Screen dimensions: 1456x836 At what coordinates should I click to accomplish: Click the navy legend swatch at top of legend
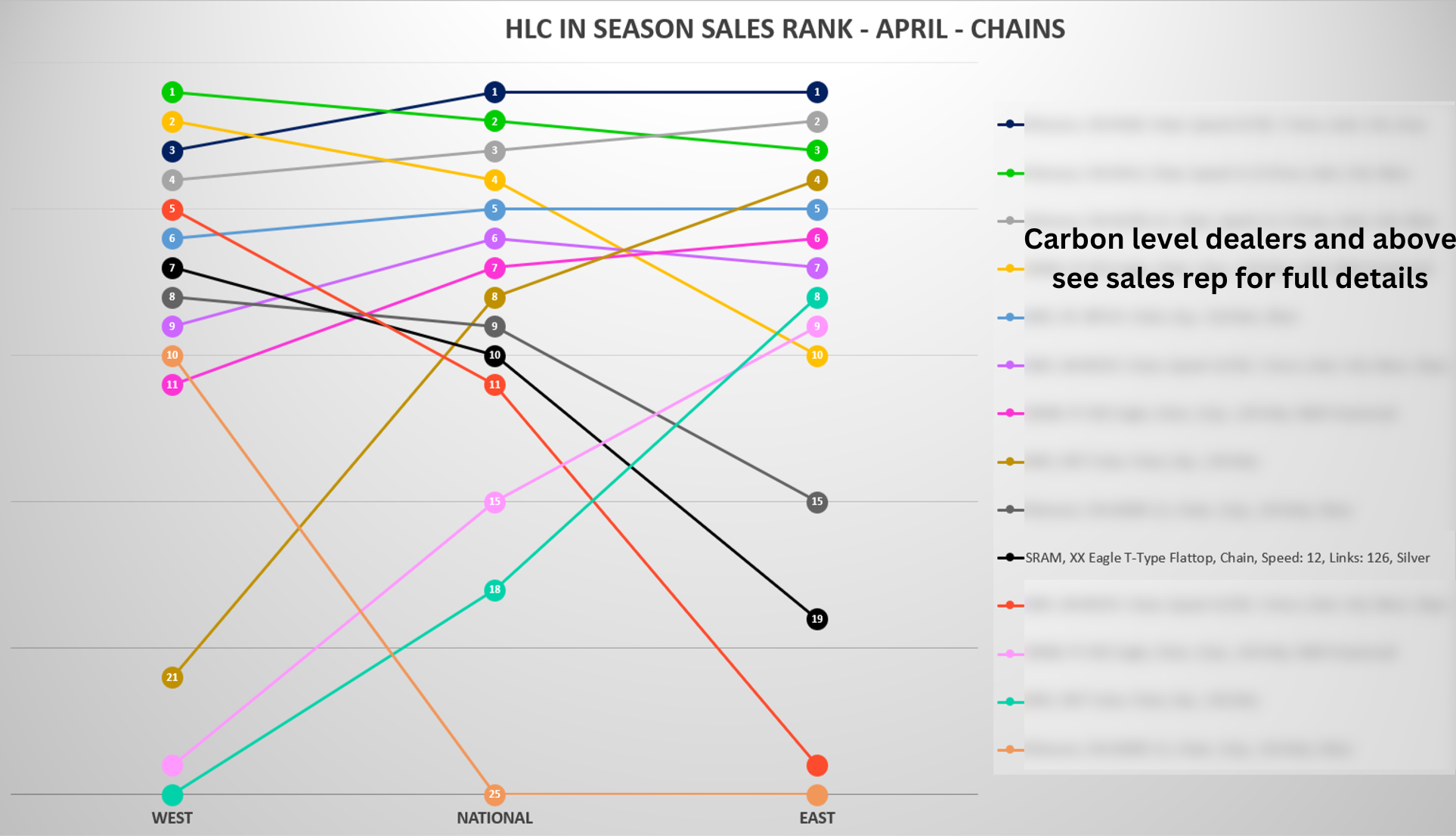(1010, 124)
